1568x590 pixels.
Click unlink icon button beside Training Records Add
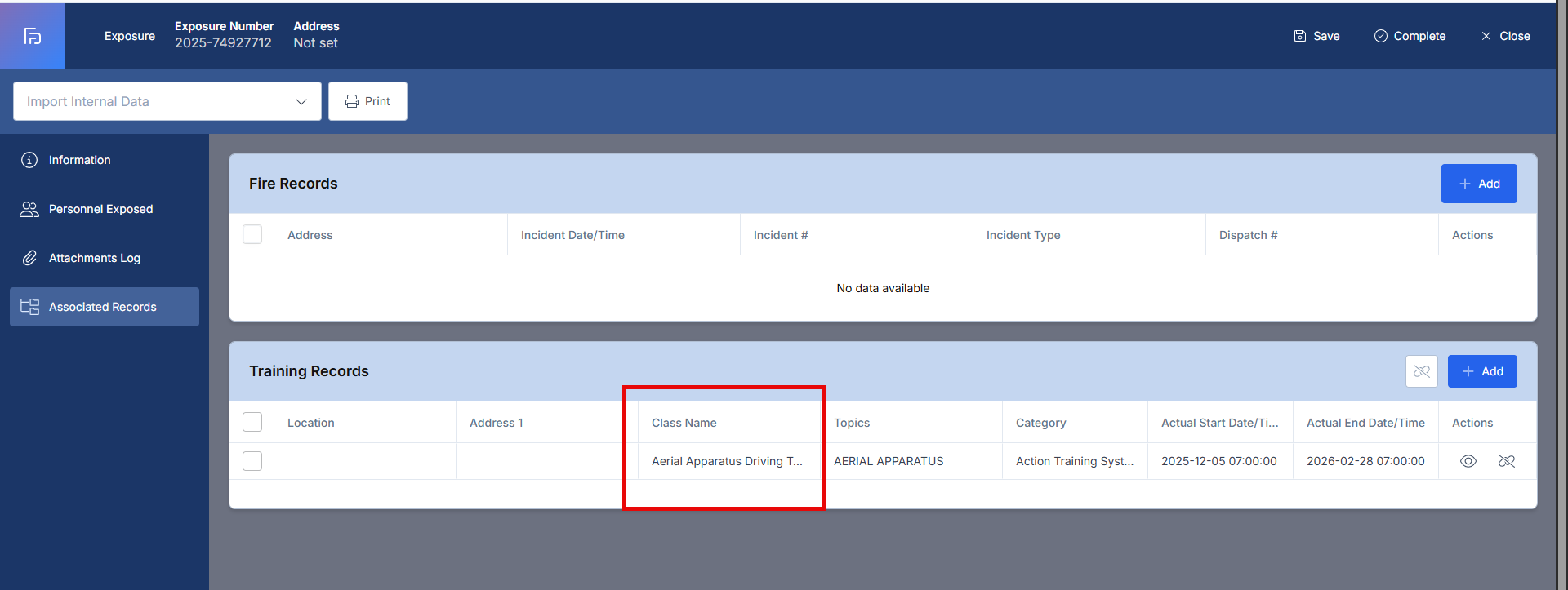coord(1421,371)
